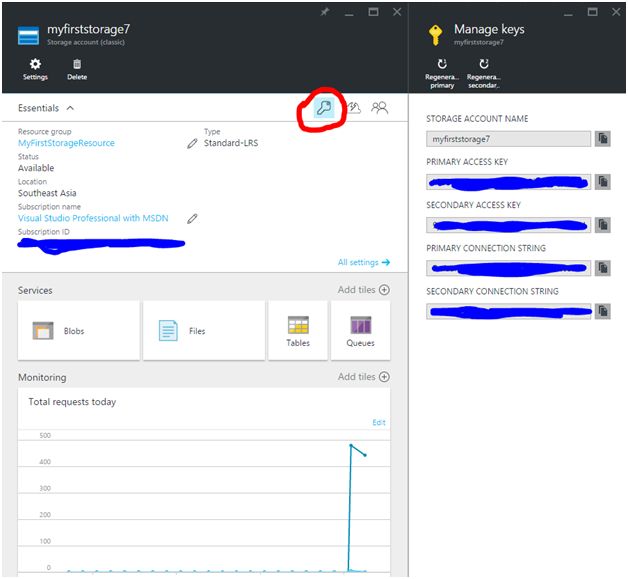
Task: Add tiles to the Monitoring section
Action: coord(363,377)
